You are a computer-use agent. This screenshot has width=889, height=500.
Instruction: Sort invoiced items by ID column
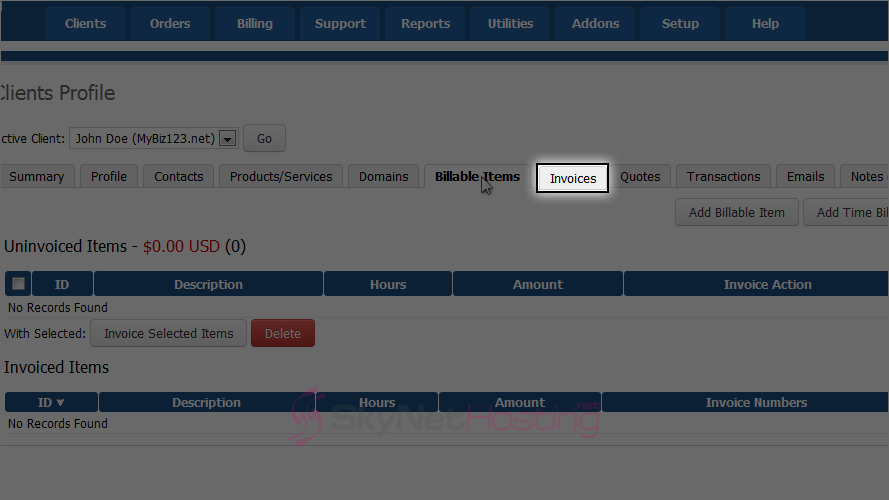click(51, 402)
